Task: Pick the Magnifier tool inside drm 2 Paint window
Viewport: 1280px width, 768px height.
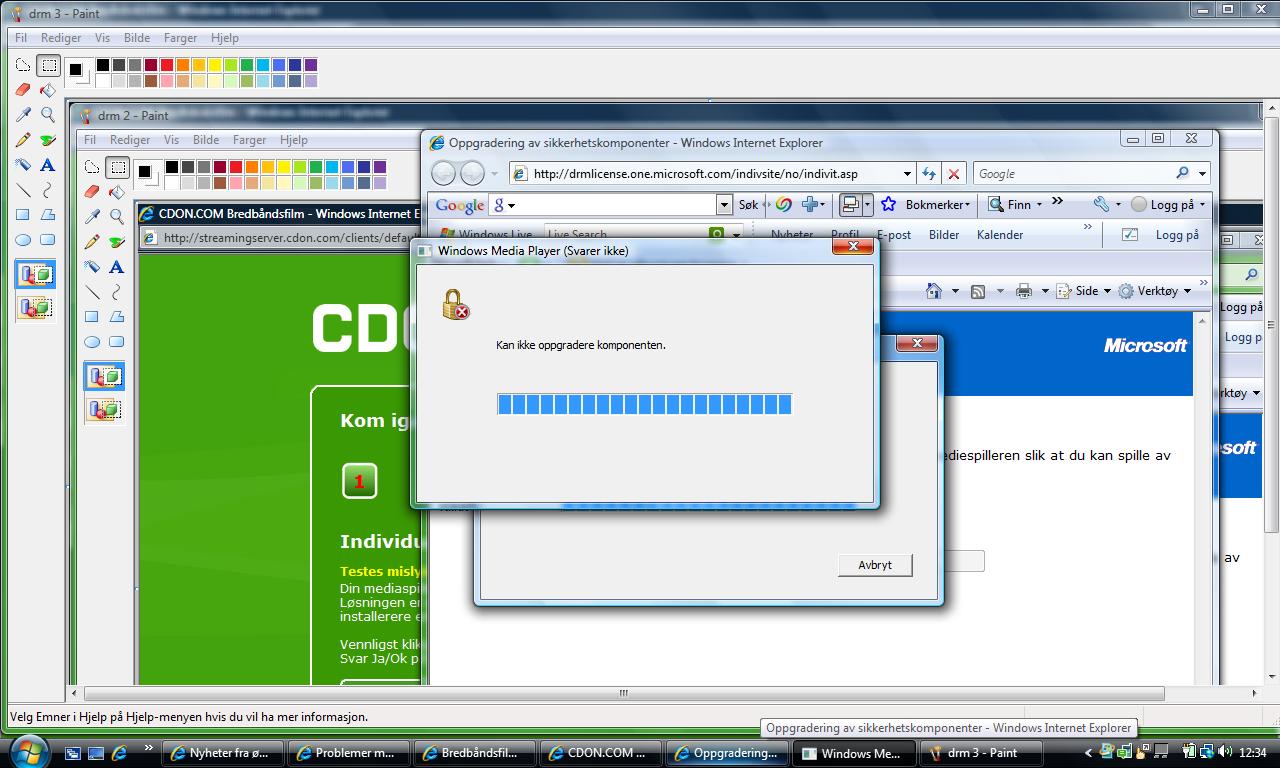Action: (x=116, y=216)
